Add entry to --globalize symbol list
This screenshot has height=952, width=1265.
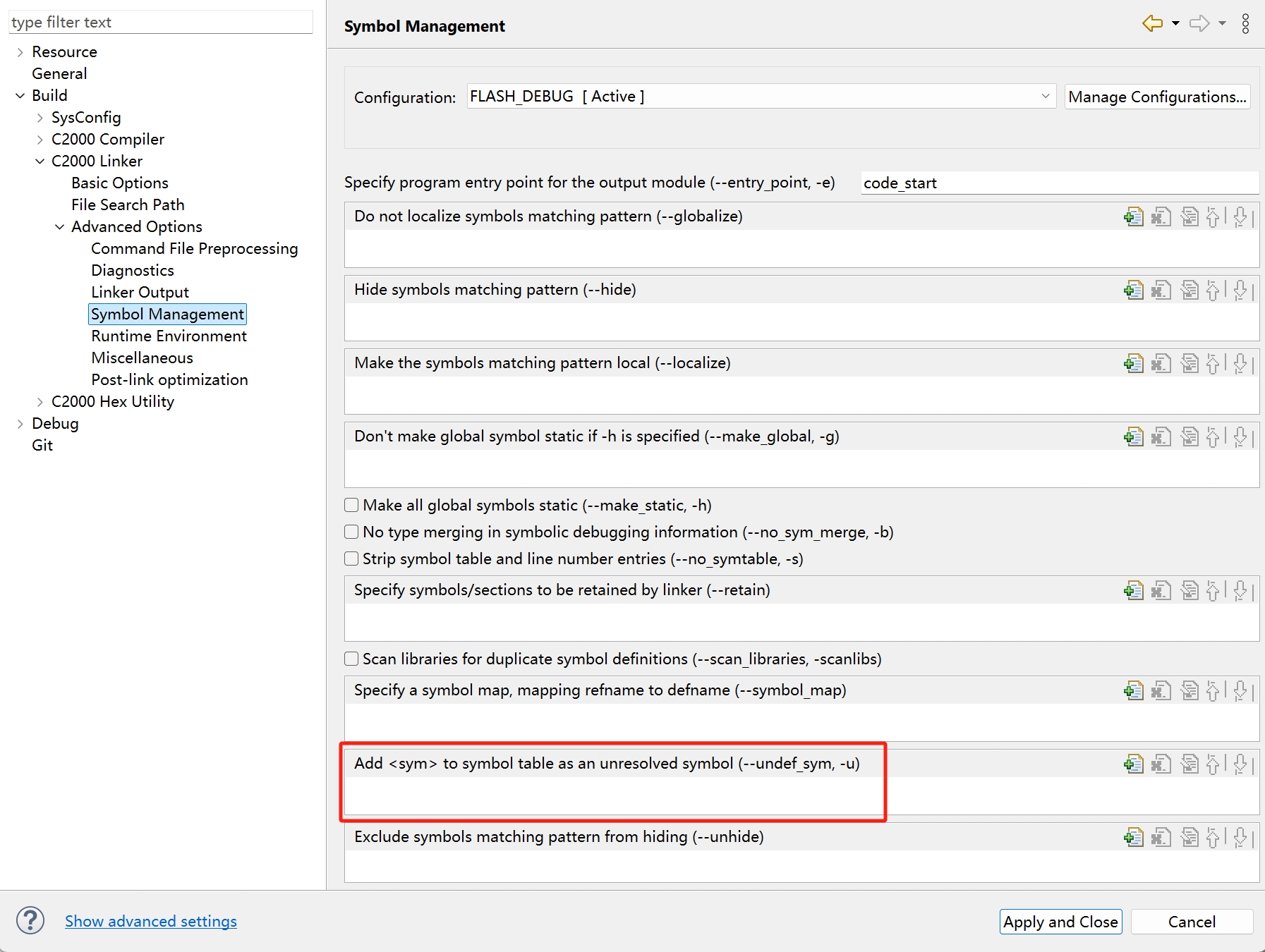point(1133,216)
